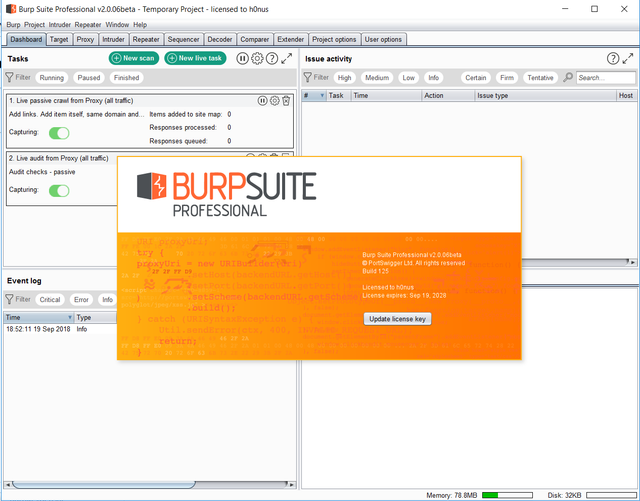
Task: Click Action column header in issues
Action: click(x=448, y=96)
